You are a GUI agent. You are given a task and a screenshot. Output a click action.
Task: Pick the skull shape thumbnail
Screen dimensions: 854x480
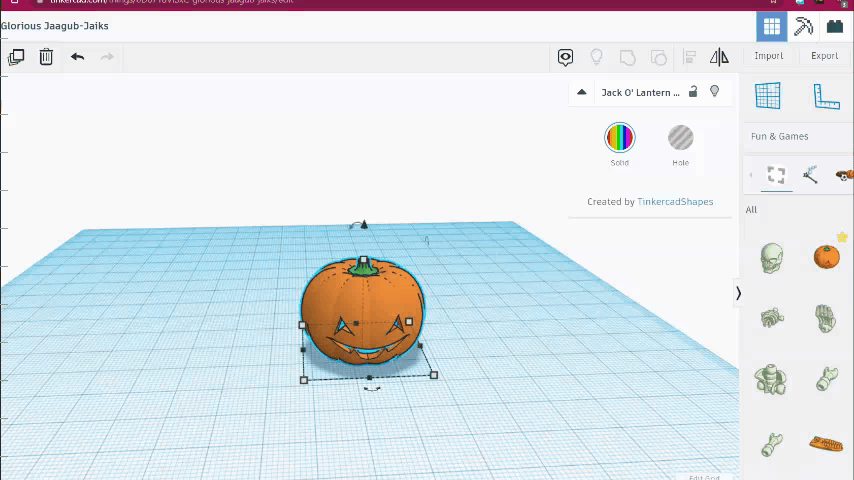(771, 257)
